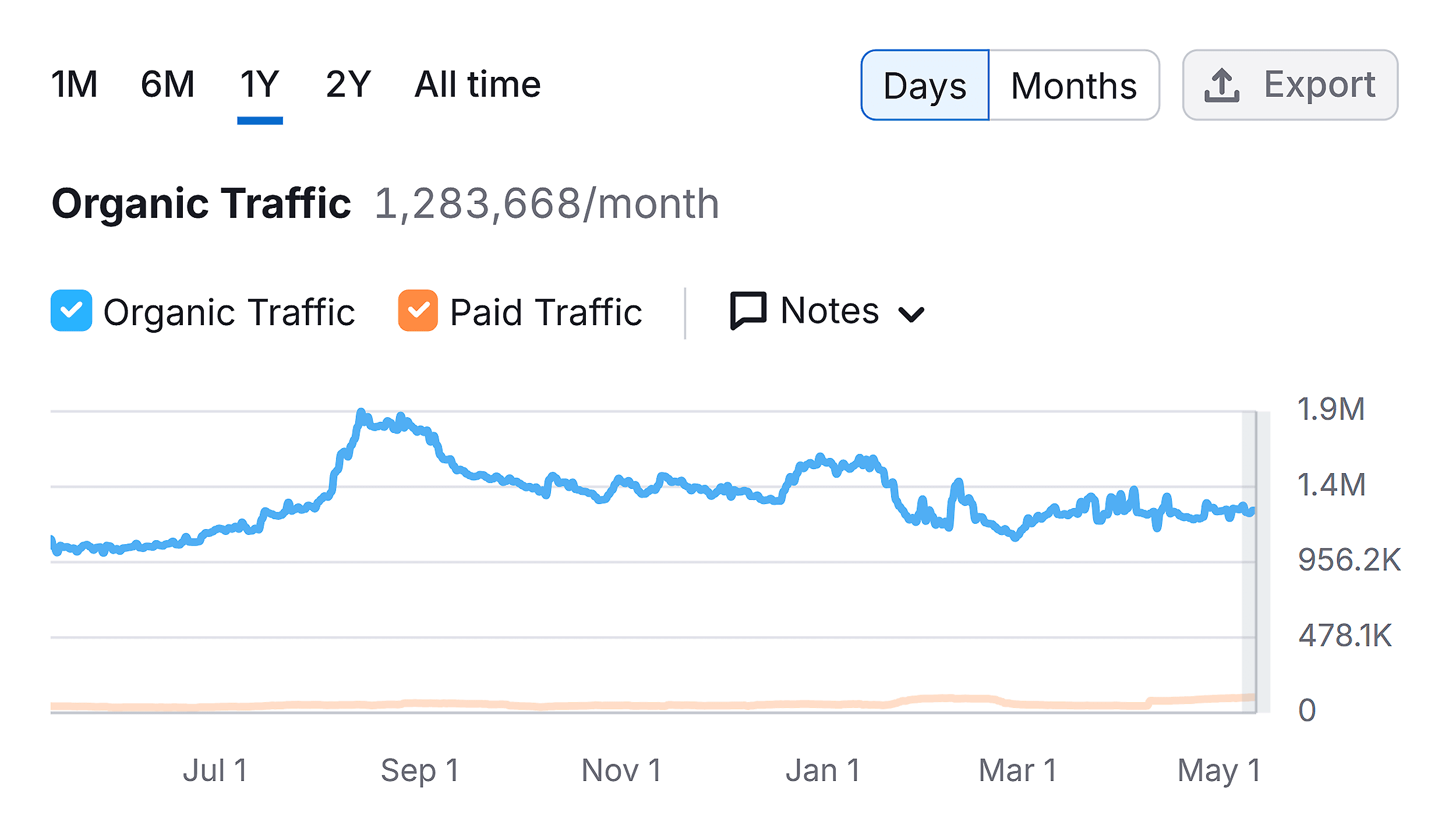This screenshot has height=835, width=1456.
Task: Click the Jul 1 date label
Action: click(215, 770)
